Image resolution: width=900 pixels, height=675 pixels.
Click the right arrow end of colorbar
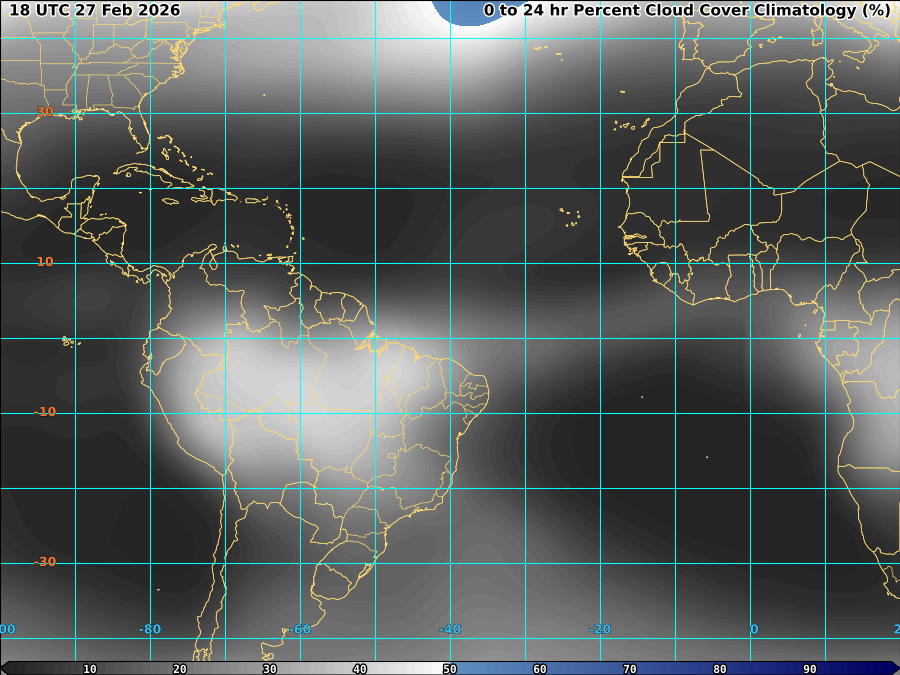click(x=893, y=668)
